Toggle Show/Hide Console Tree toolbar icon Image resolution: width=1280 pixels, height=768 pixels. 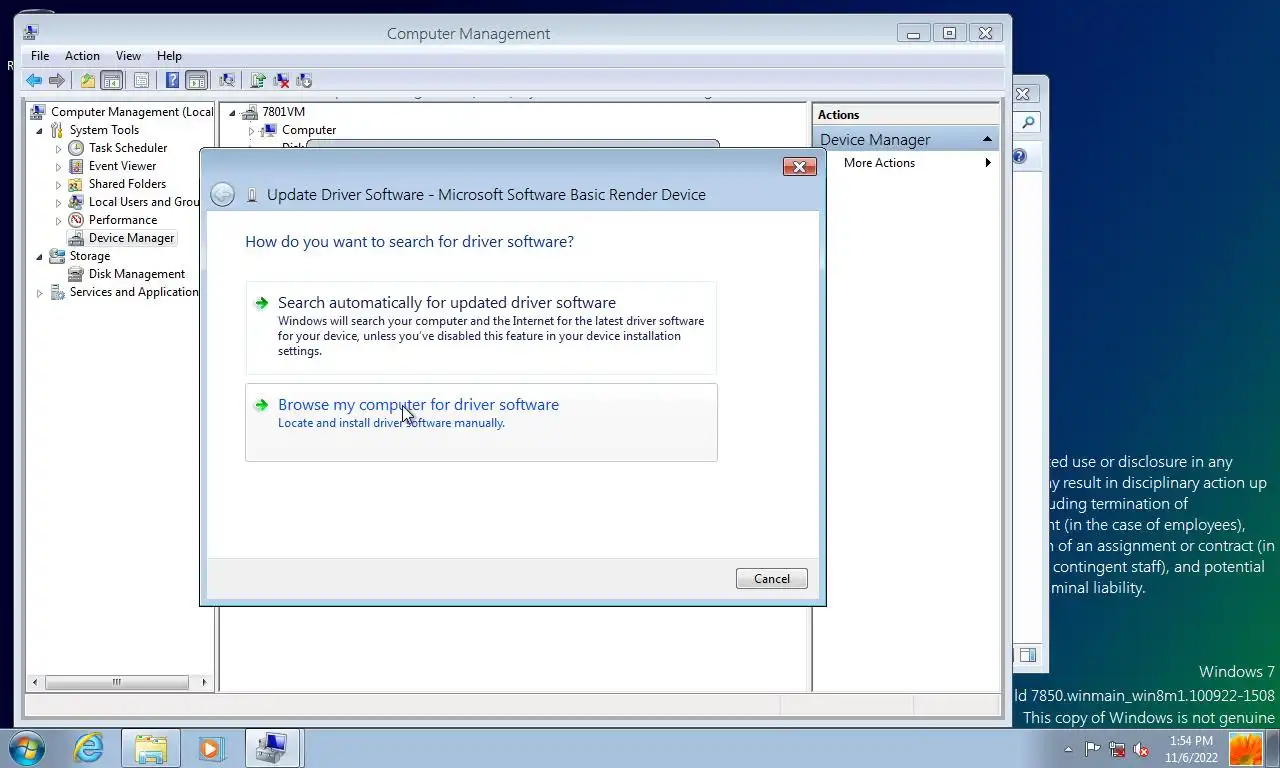112,80
